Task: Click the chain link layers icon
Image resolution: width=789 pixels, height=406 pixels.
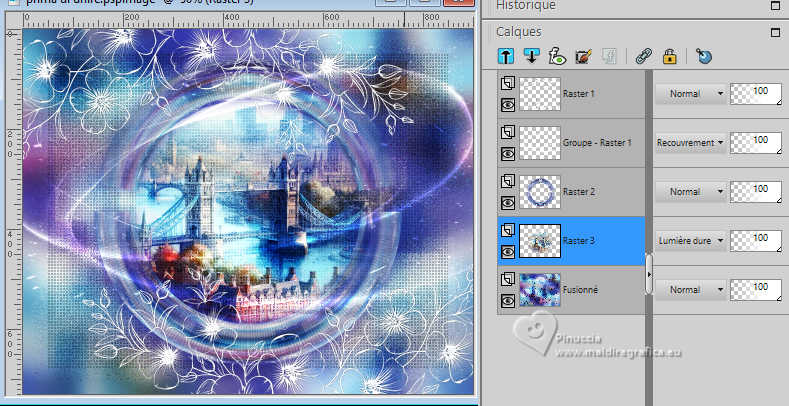Action: pyautogui.click(x=644, y=56)
